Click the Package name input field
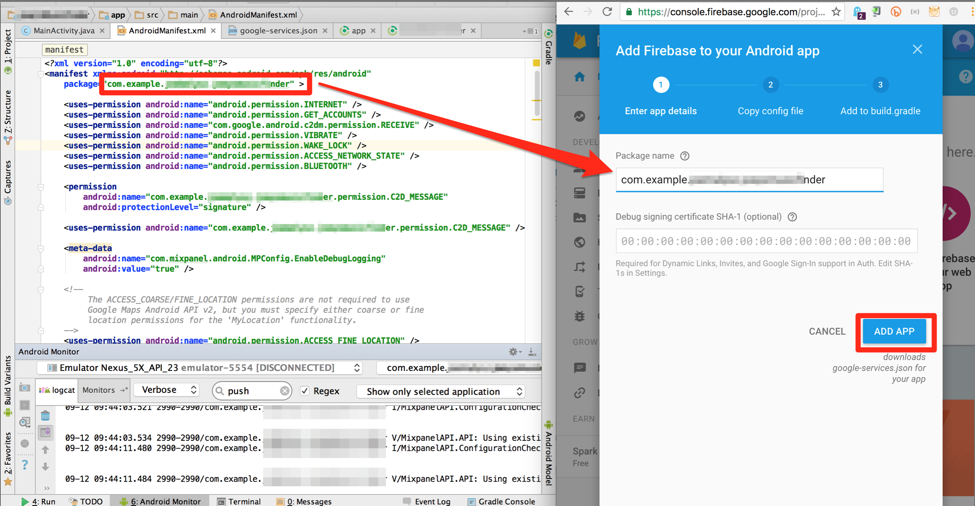The width and height of the screenshot is (975, 506). click(x=749, y=180)
